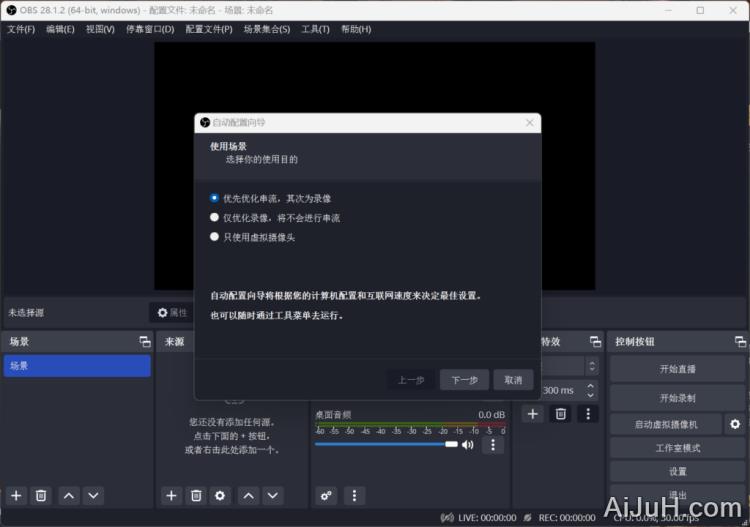Select the 场景 item in the scenes list
The height and width of the screenshot is (527, 750).
coord(77,366)
